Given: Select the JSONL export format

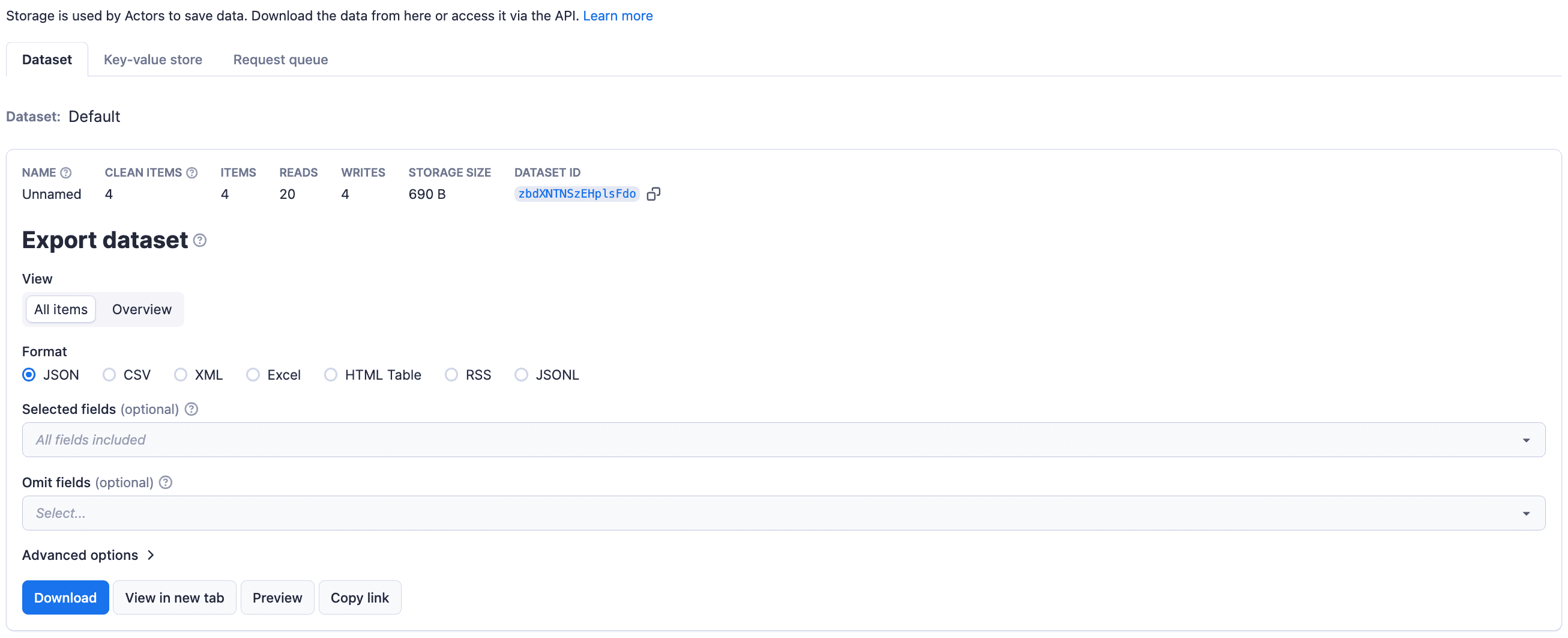Looking at the screenshot, I should (x=521, y=375).
